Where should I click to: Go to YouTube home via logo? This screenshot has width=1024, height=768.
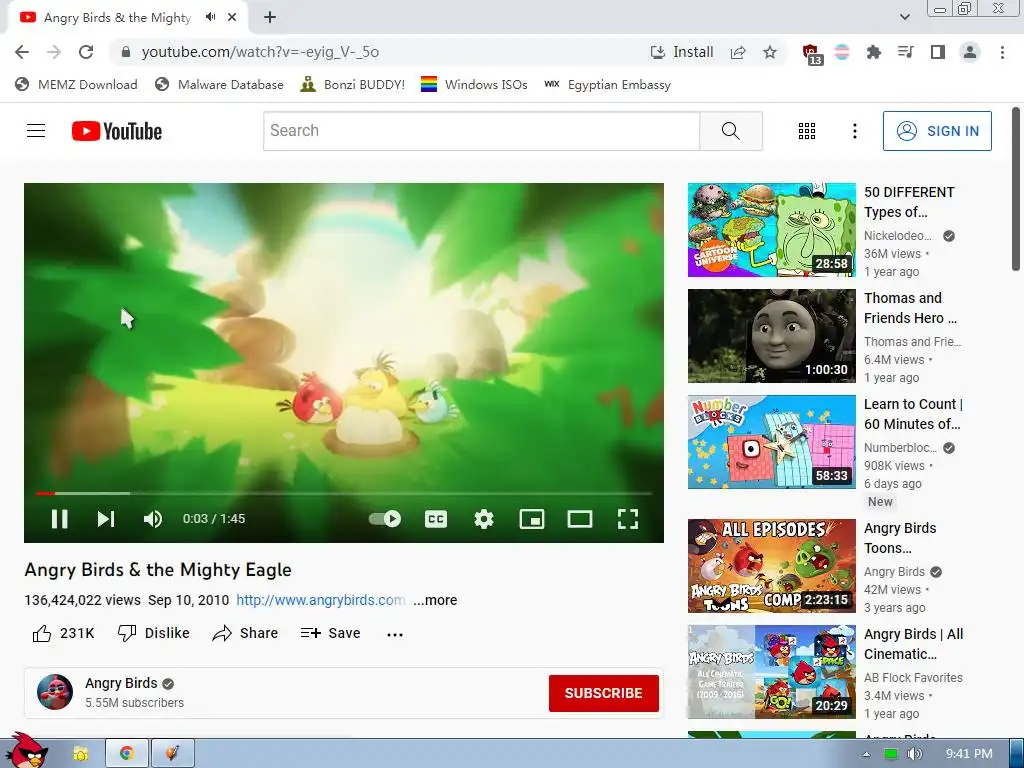[x=117, y=131]
